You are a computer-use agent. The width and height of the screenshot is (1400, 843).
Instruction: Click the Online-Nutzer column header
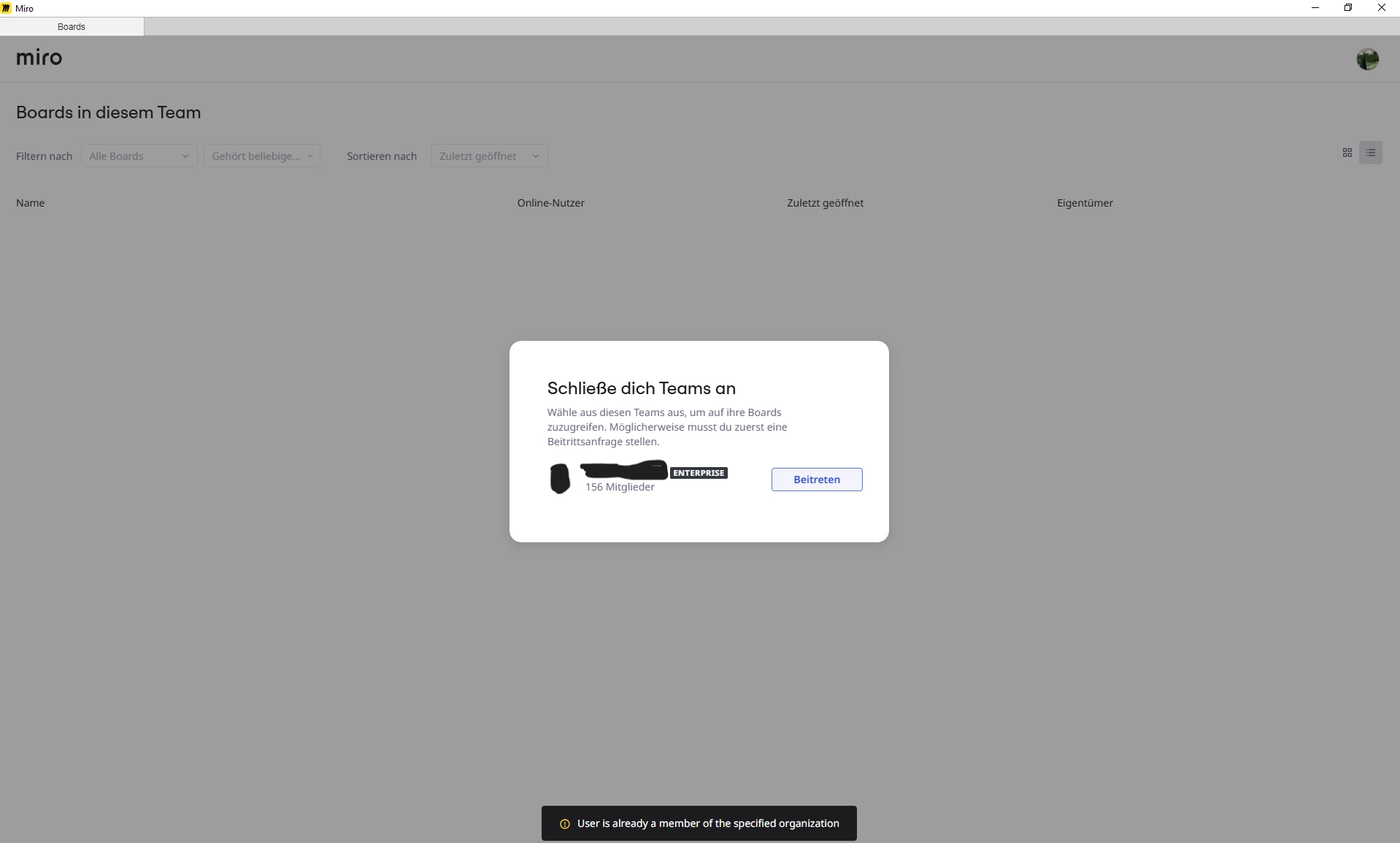pos(550,203)
